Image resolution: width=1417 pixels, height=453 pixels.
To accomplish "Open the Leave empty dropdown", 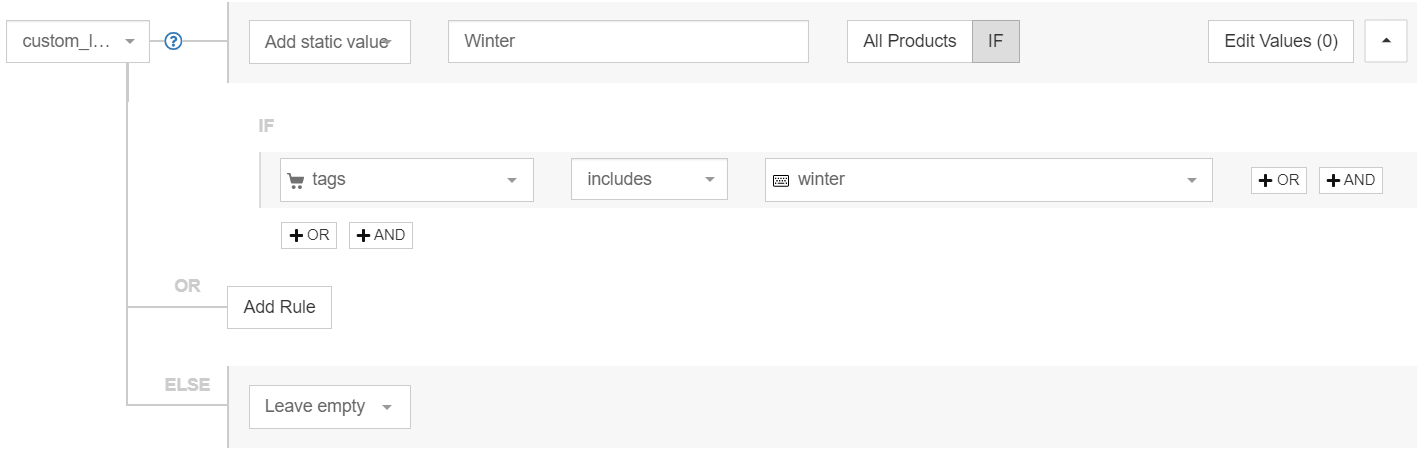I will click(x=329, y=407).
